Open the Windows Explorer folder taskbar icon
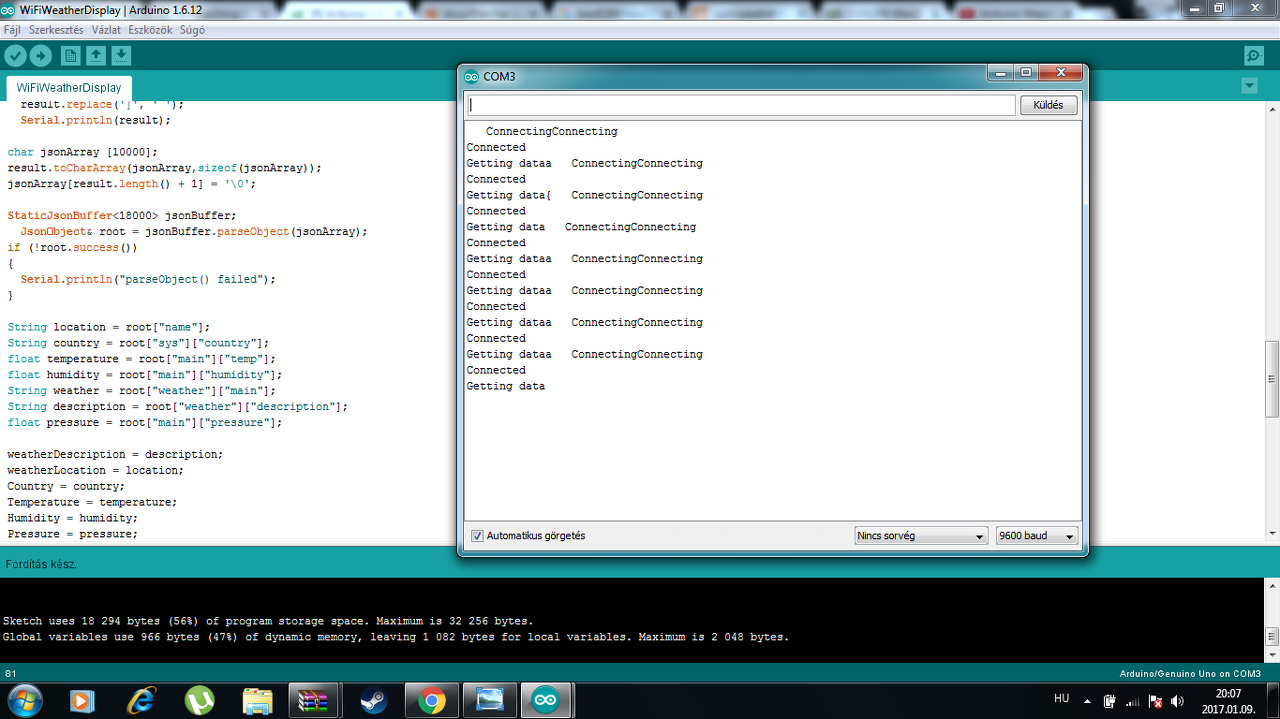The height and width of the screenshot is (719, 1280). 258,700
